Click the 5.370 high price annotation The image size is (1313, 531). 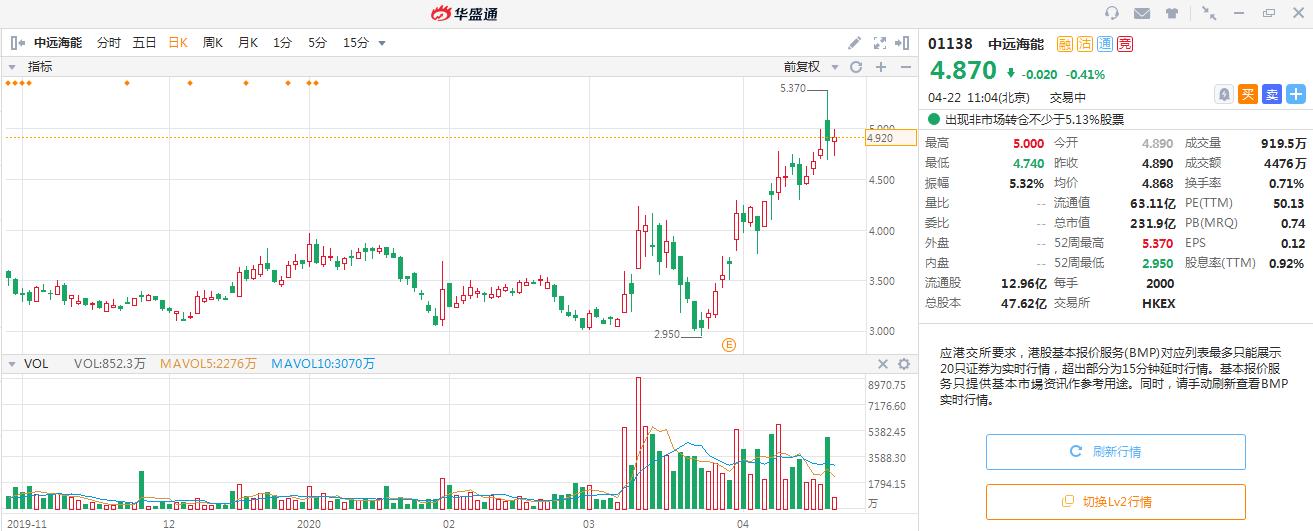click(792, 89)
